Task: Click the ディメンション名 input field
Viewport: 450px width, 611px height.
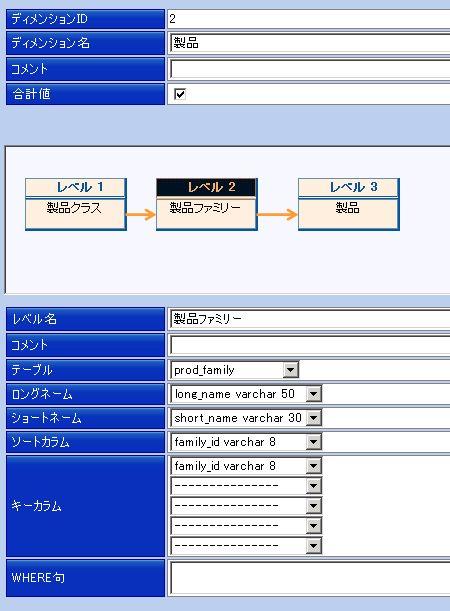Action: coord(310,43)
